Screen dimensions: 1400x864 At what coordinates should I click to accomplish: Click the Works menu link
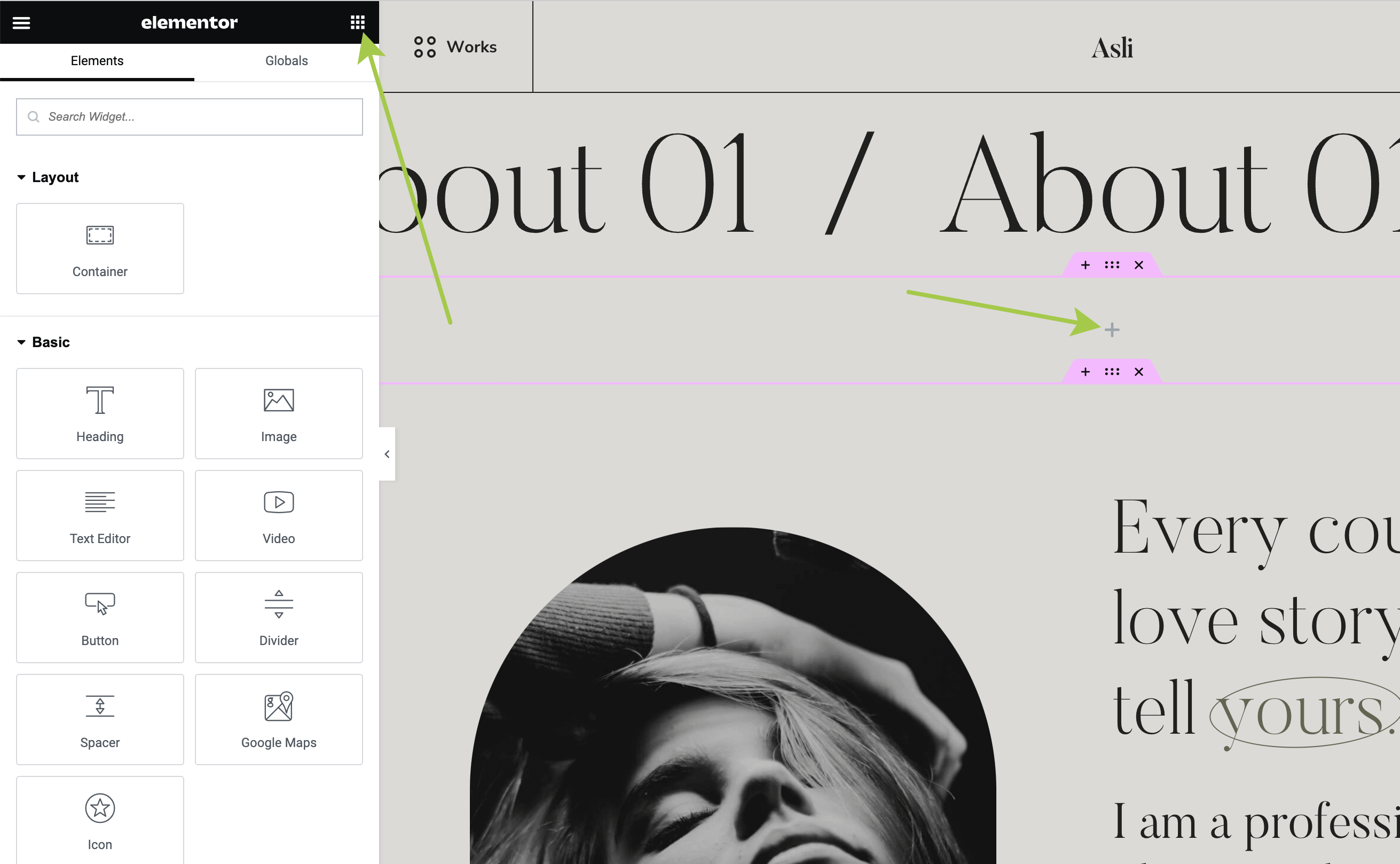pos(455,47)
